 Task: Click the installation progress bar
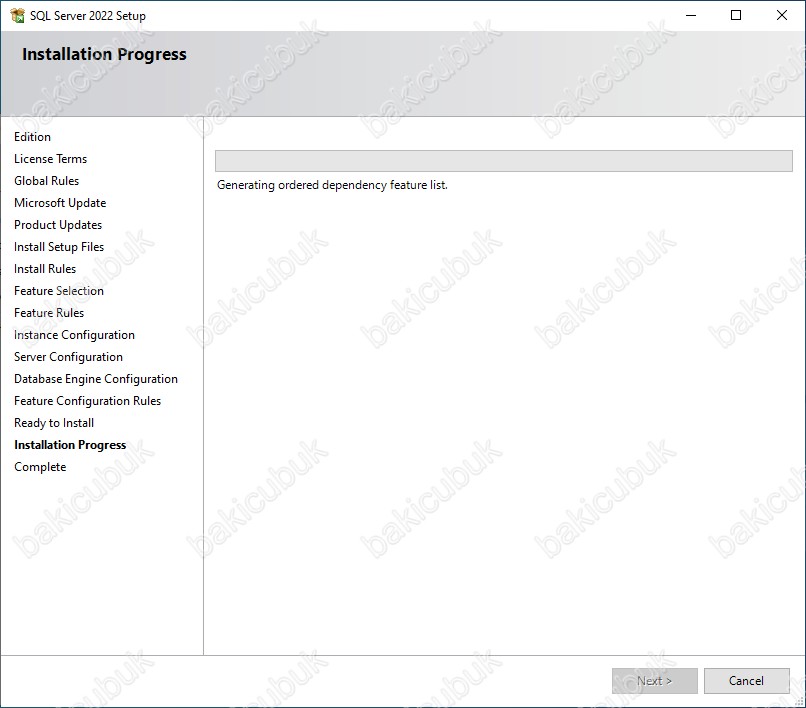[x=504, y=161]
